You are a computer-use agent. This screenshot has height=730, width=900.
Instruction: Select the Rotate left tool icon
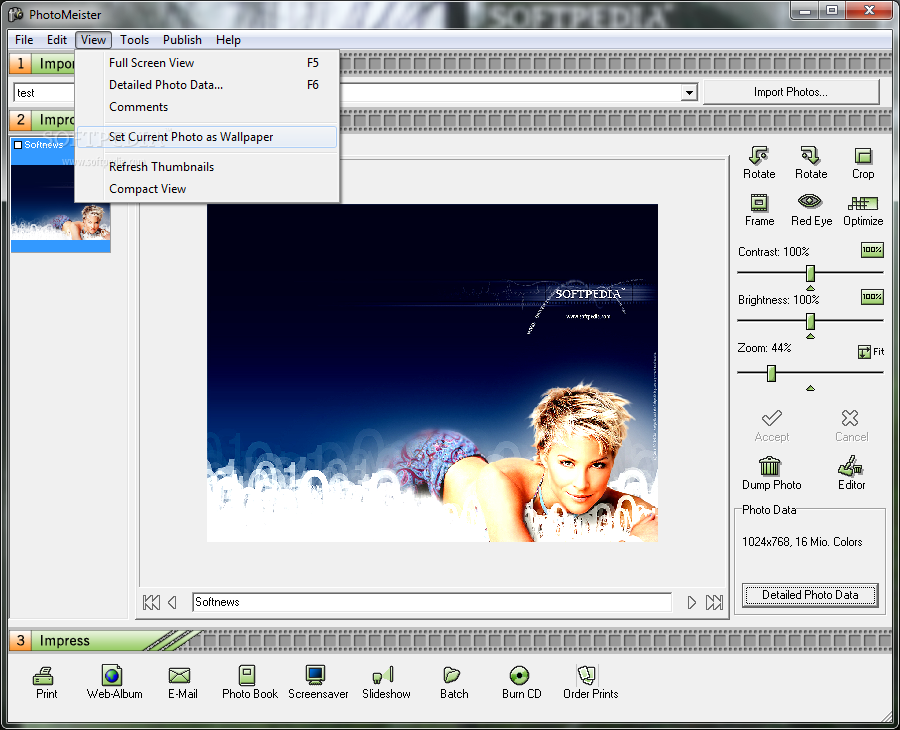click(759, 156)
